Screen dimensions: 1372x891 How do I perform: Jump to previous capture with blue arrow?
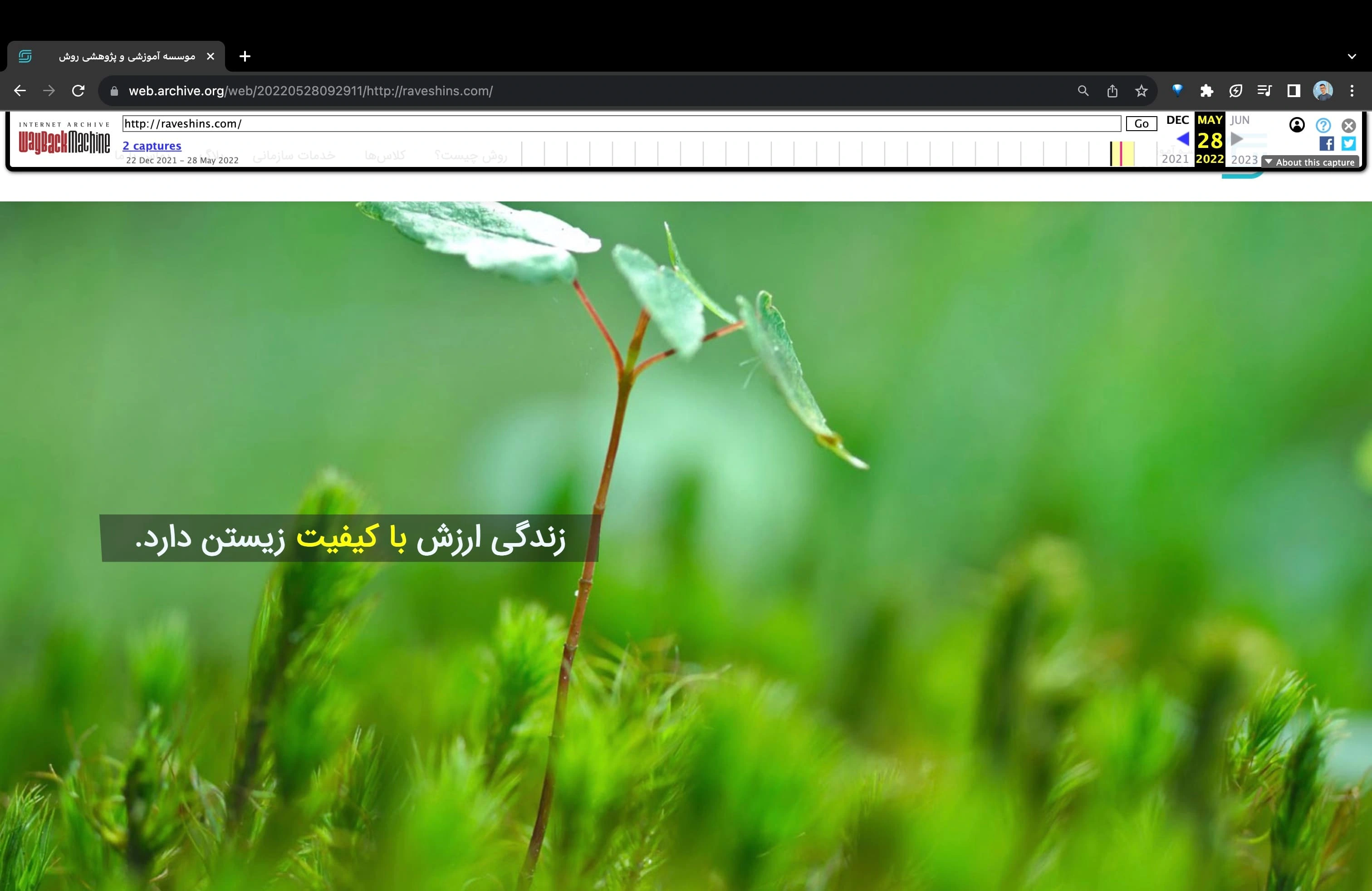1182,139
